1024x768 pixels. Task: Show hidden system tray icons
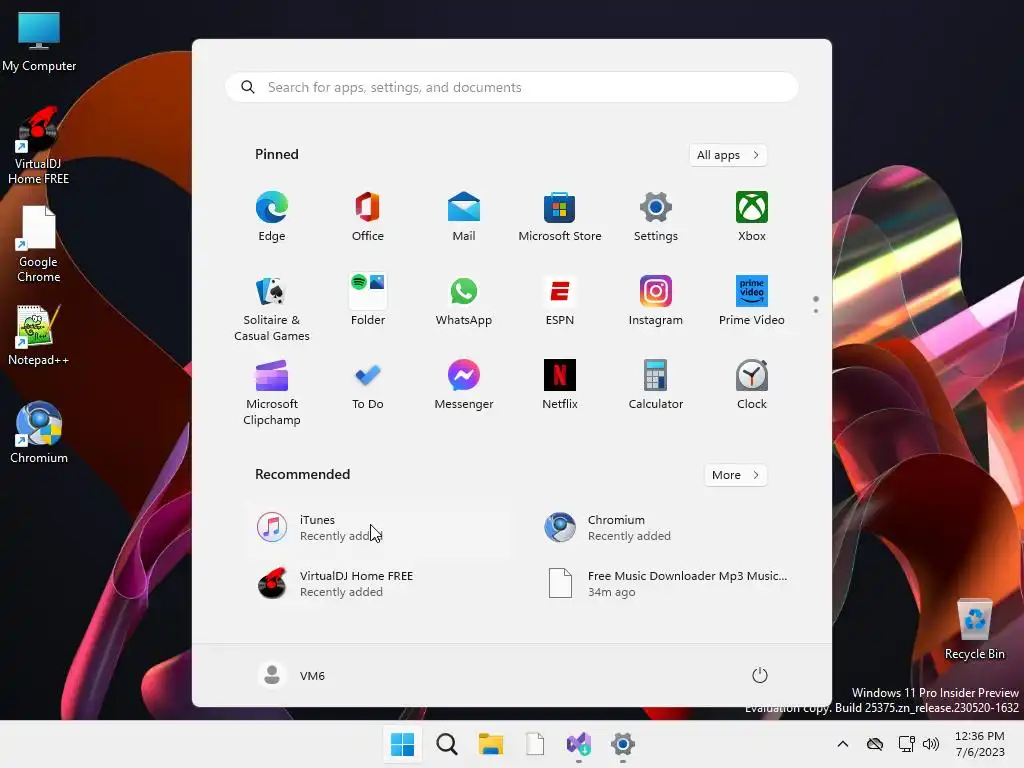pyautogui.click(x=843, y=744)
